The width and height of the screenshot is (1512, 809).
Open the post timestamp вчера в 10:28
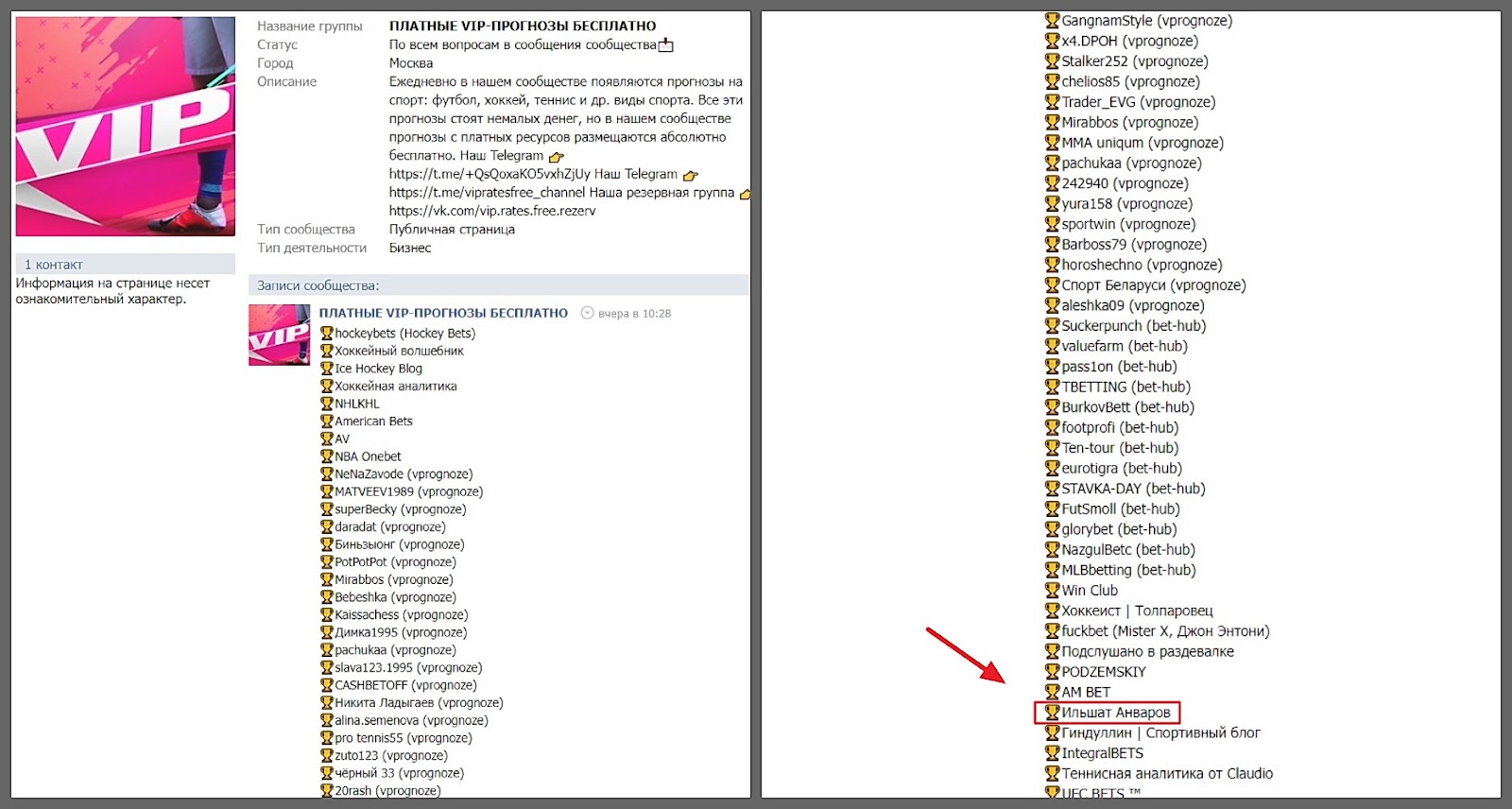coord(634,314)
